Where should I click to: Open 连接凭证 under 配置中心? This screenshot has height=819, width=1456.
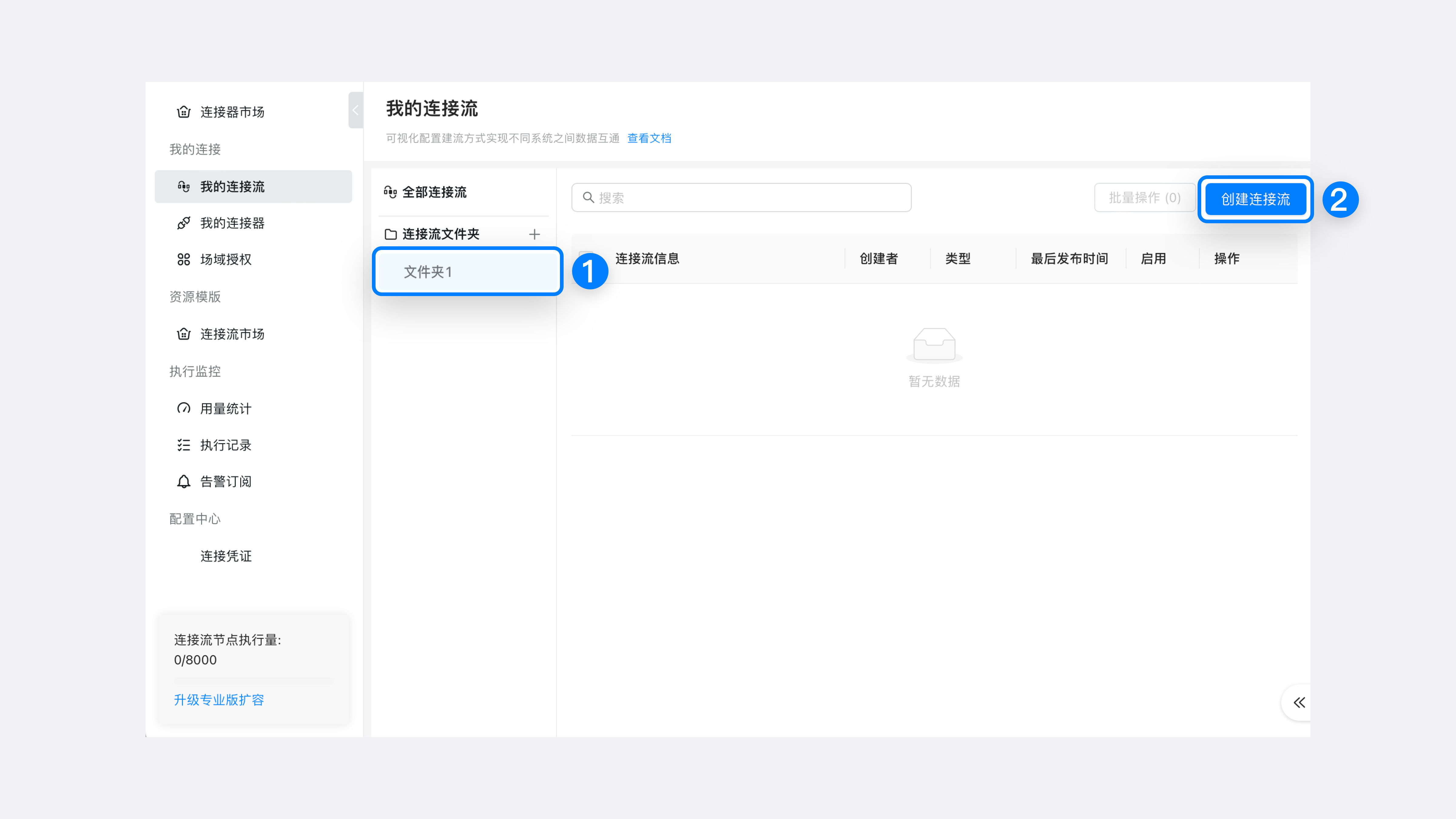click(225, 556)
